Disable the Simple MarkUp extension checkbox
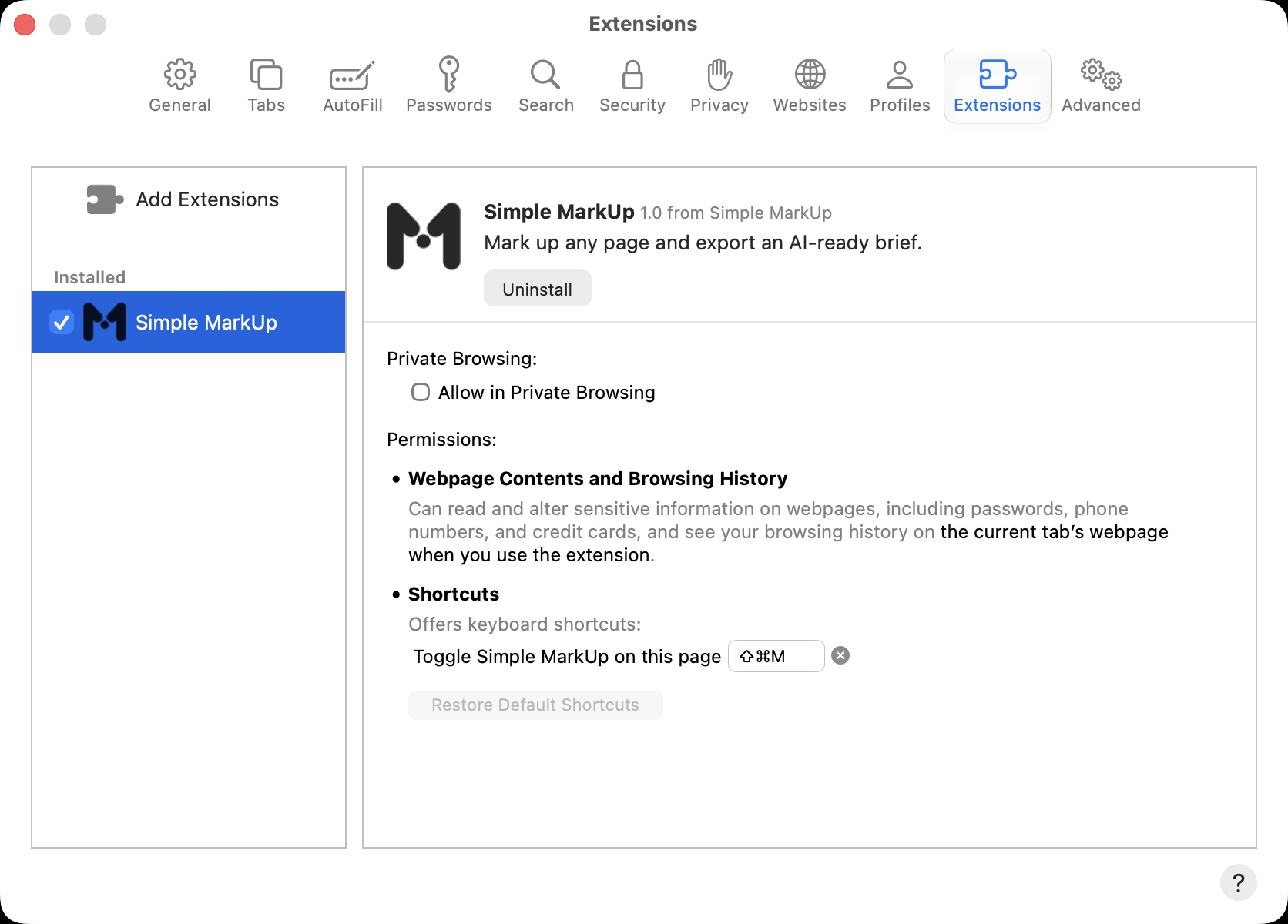Viewport: 1288px width, 924px height. click(62, 322)
